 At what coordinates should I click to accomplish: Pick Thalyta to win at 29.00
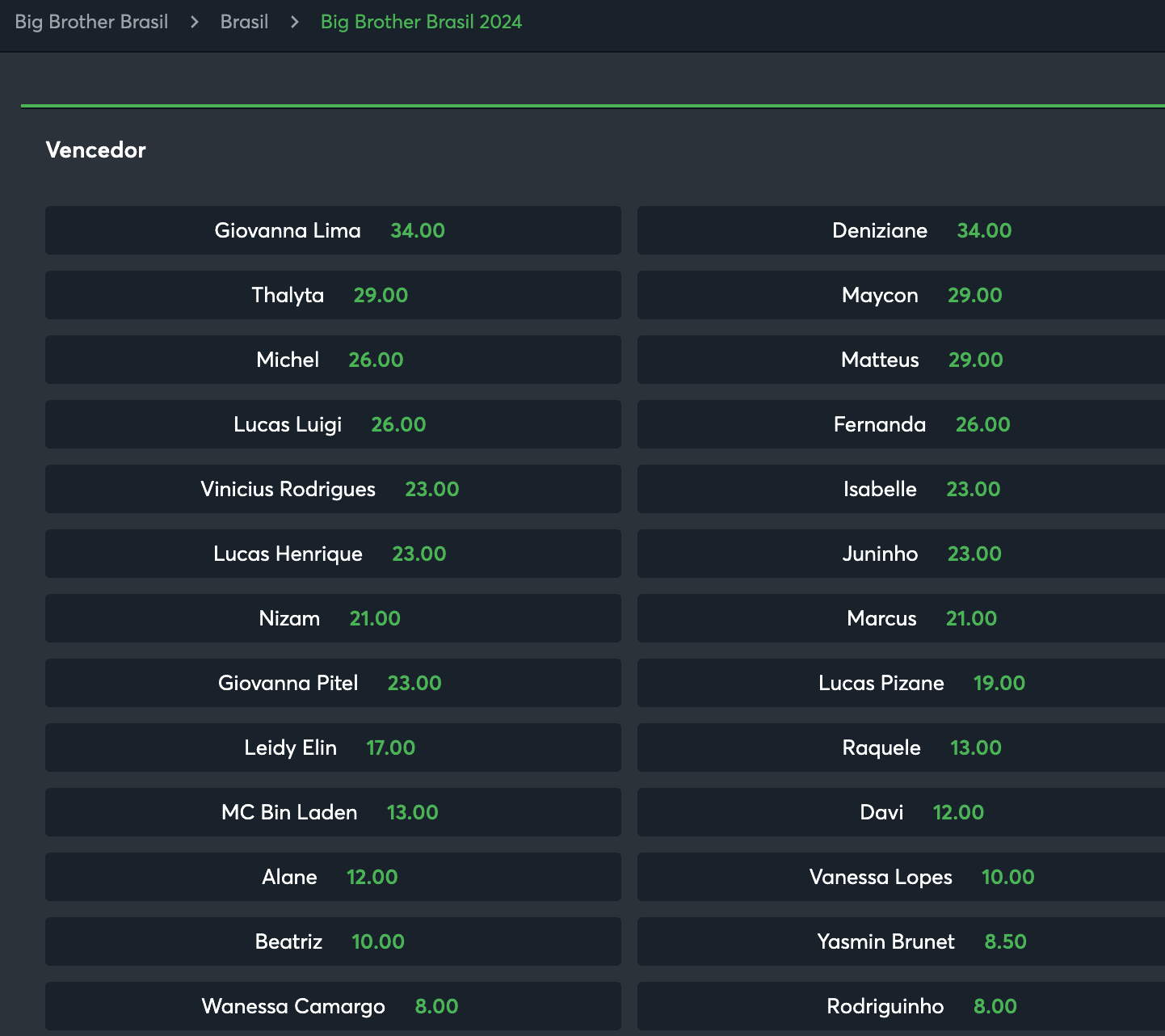pyautogui.click(x=333, y=295)
